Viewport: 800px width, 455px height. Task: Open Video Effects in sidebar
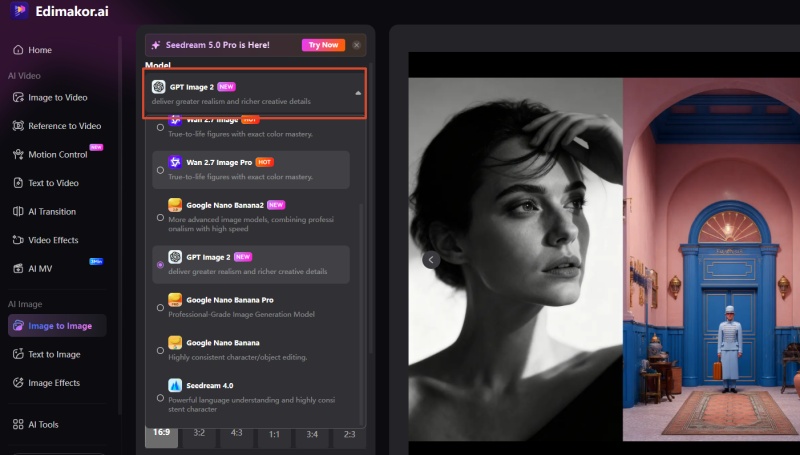click(x=57, y=240)
